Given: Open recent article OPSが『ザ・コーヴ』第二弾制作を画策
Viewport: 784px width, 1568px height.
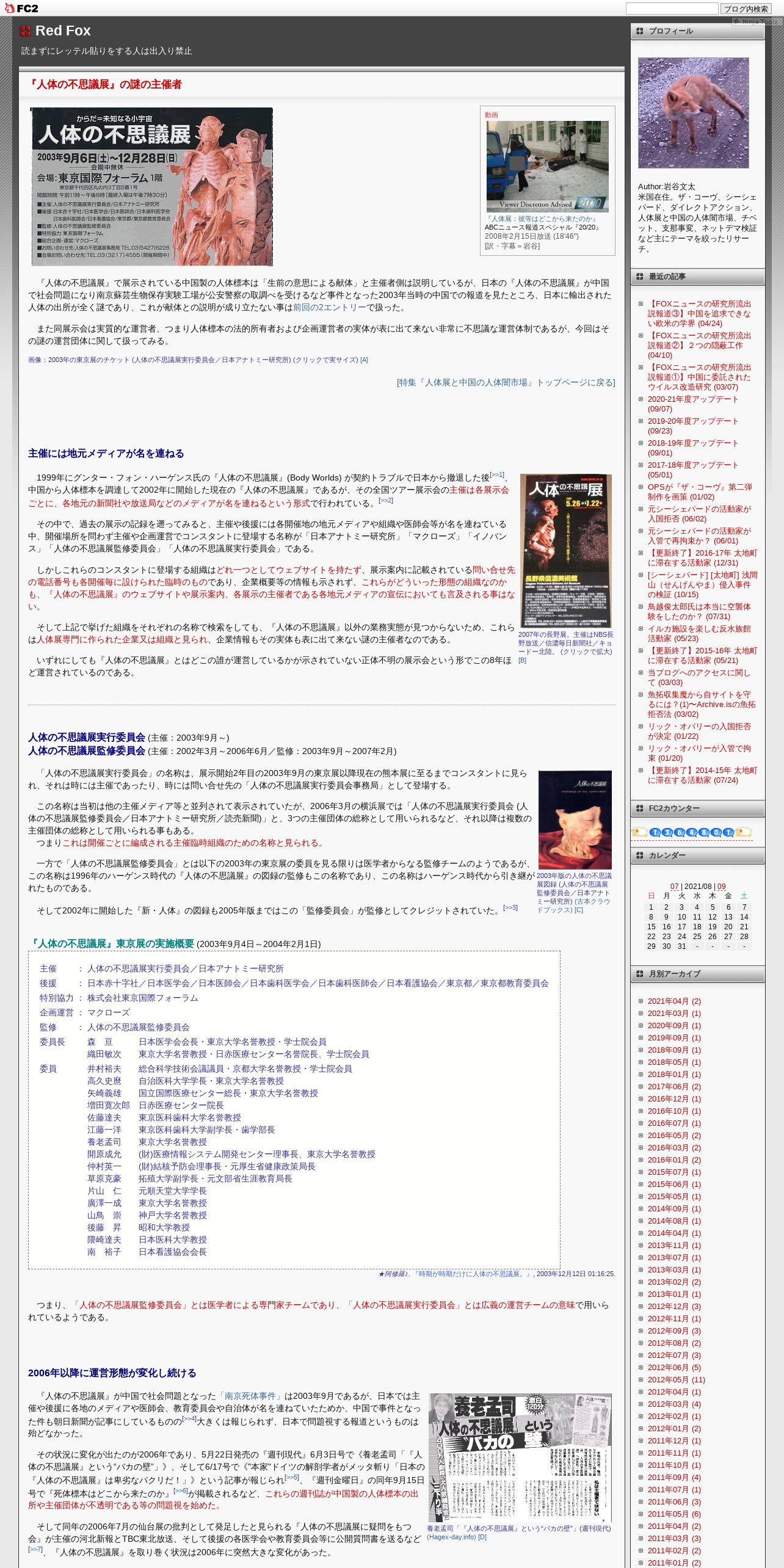Looking at the screenshot, I should pyautogui.click(x=700, y=492).
